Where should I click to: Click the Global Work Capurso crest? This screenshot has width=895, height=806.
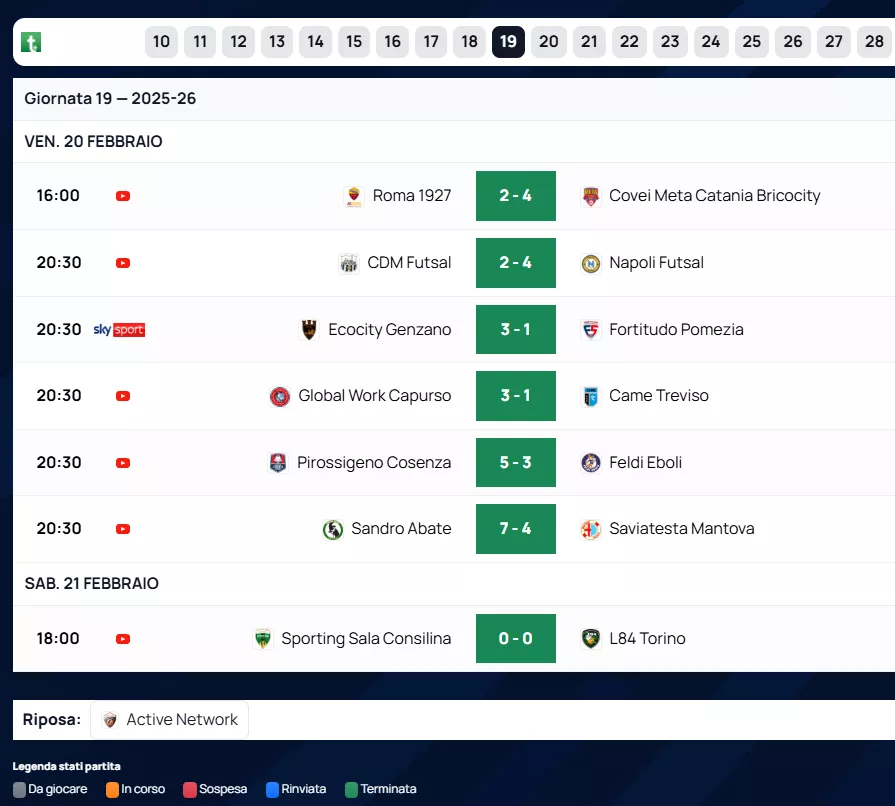[x=280, y=396]
